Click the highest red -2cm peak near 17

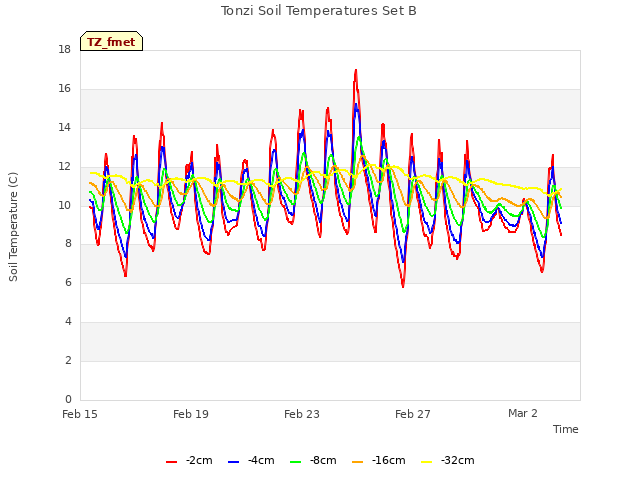coord(356,71)
